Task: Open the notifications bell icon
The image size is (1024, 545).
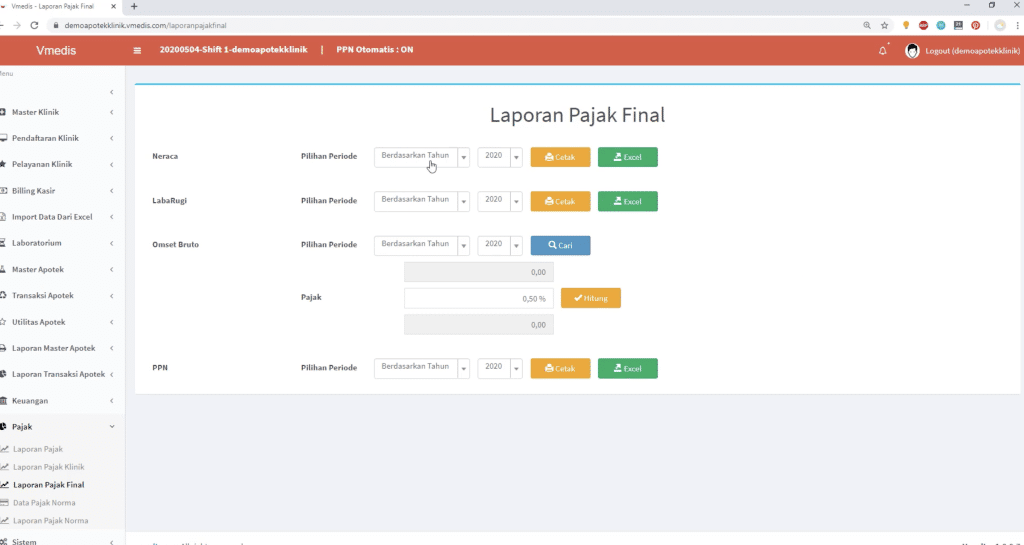Action: pyautogui.click(x=883, y=50)
